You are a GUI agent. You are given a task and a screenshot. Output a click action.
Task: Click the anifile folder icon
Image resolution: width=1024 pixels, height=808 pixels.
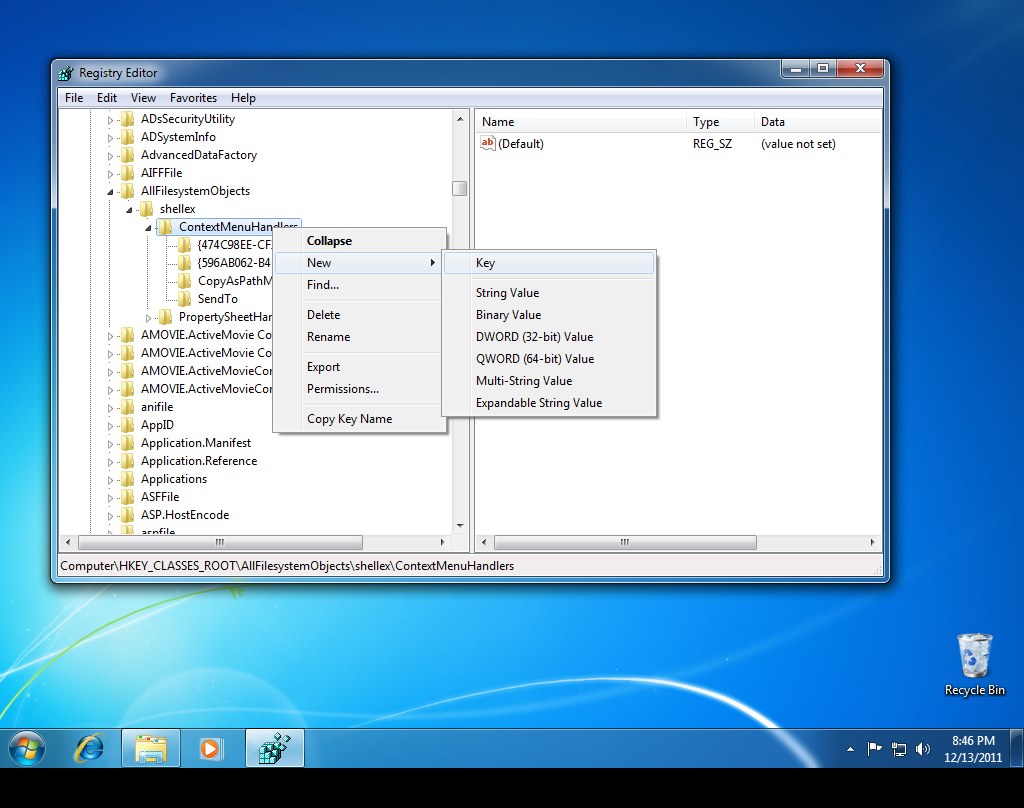point(128,407)
